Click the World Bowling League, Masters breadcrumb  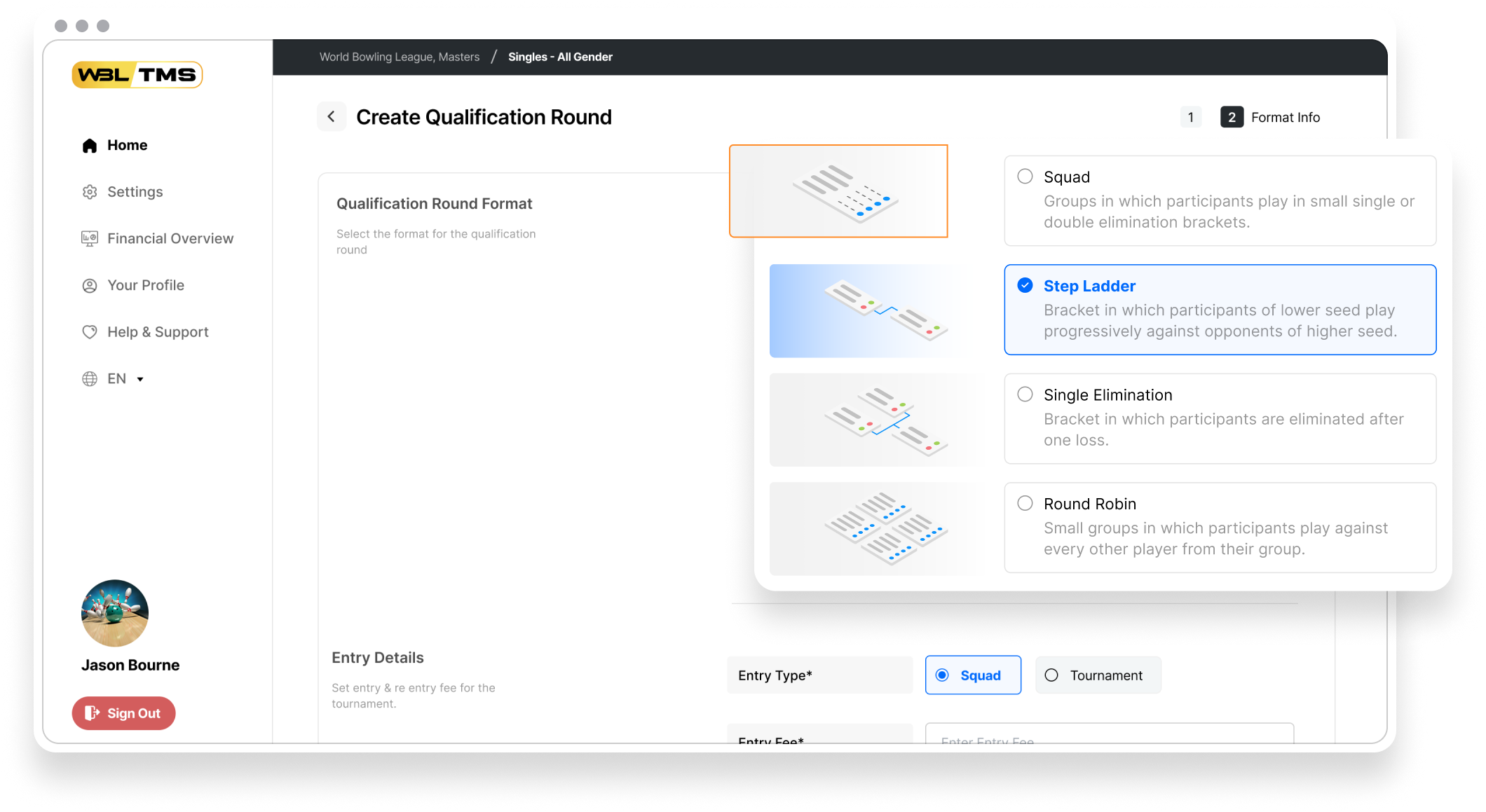(x=400, y=57)
